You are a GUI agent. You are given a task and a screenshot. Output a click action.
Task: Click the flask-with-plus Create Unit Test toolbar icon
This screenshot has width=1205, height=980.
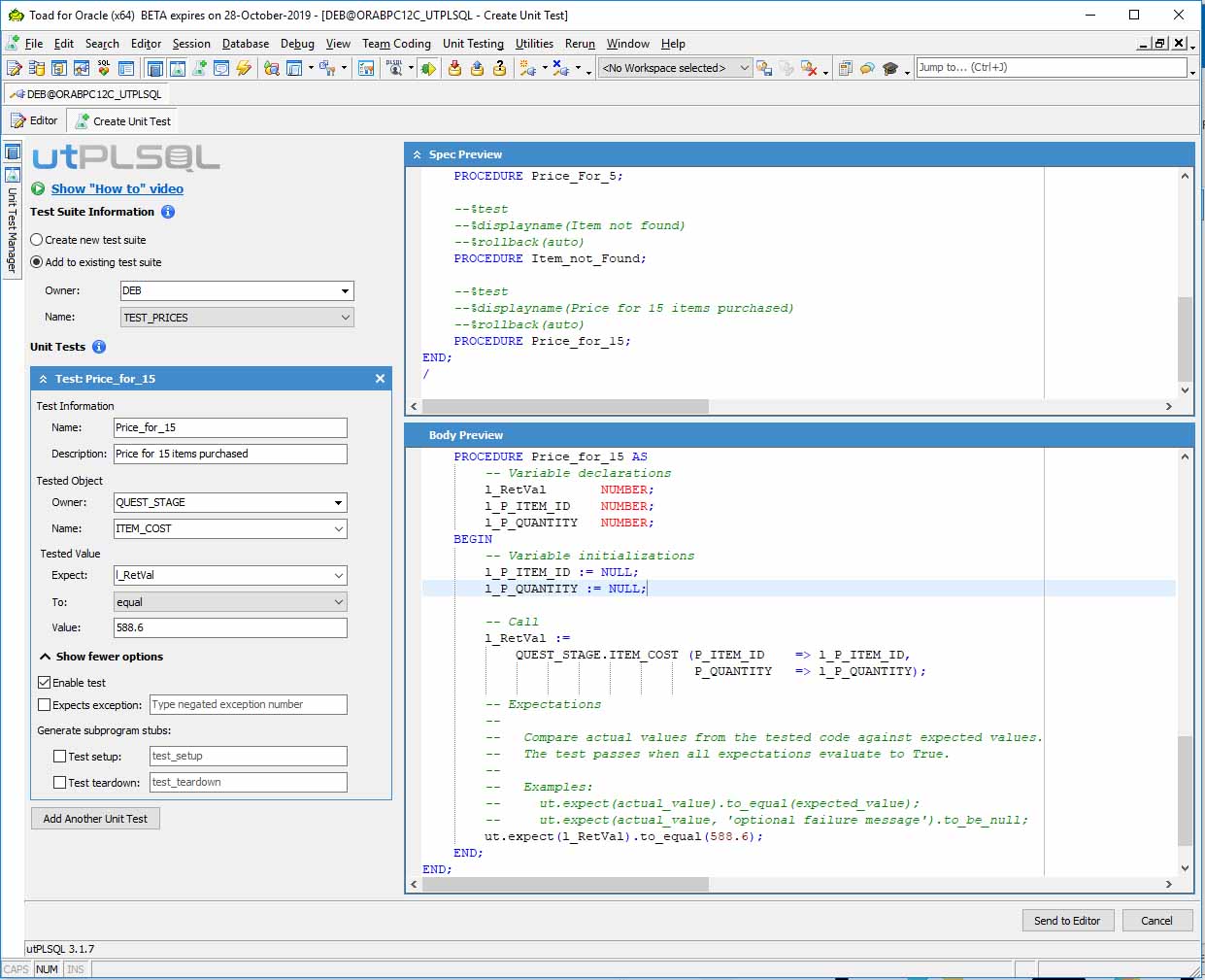pos(200,68)
